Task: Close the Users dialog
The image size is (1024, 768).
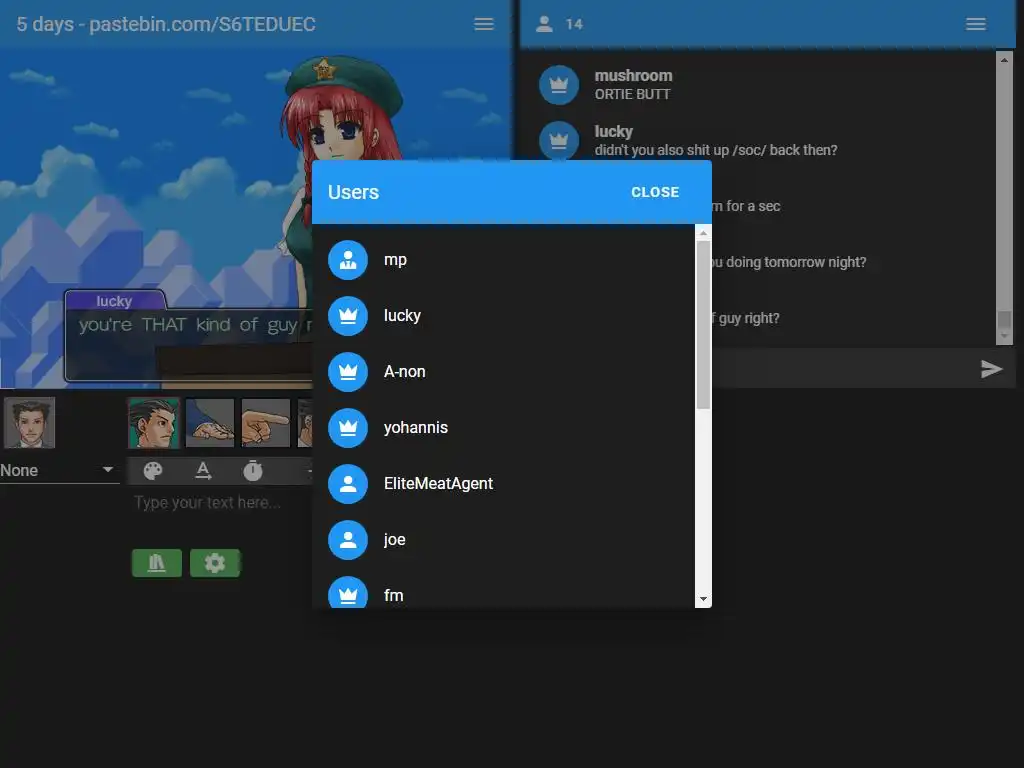Action: pyautogui.click(x=654, y=192)
